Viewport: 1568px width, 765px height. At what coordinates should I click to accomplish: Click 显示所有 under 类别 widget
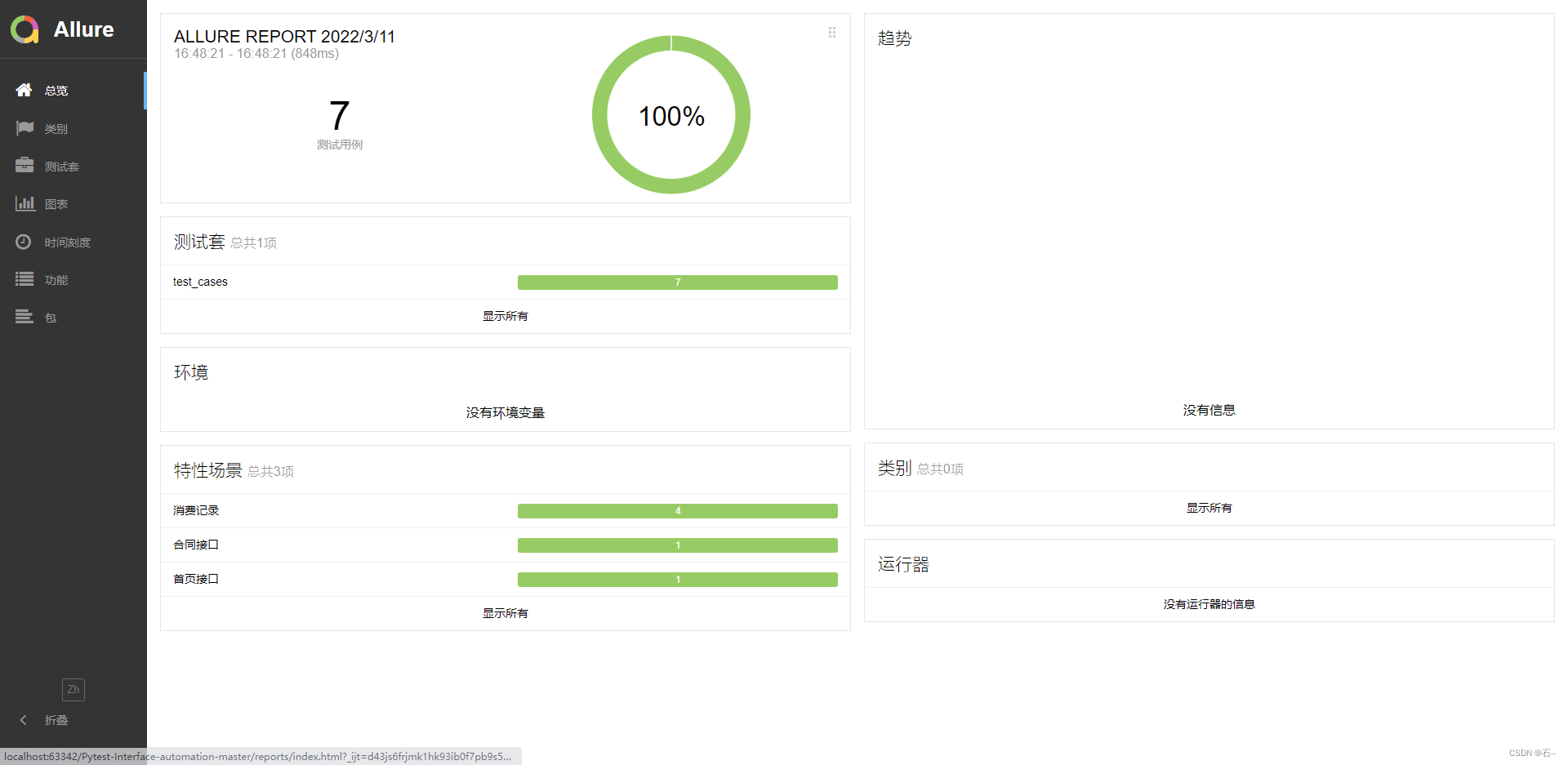click(1209, 508)
